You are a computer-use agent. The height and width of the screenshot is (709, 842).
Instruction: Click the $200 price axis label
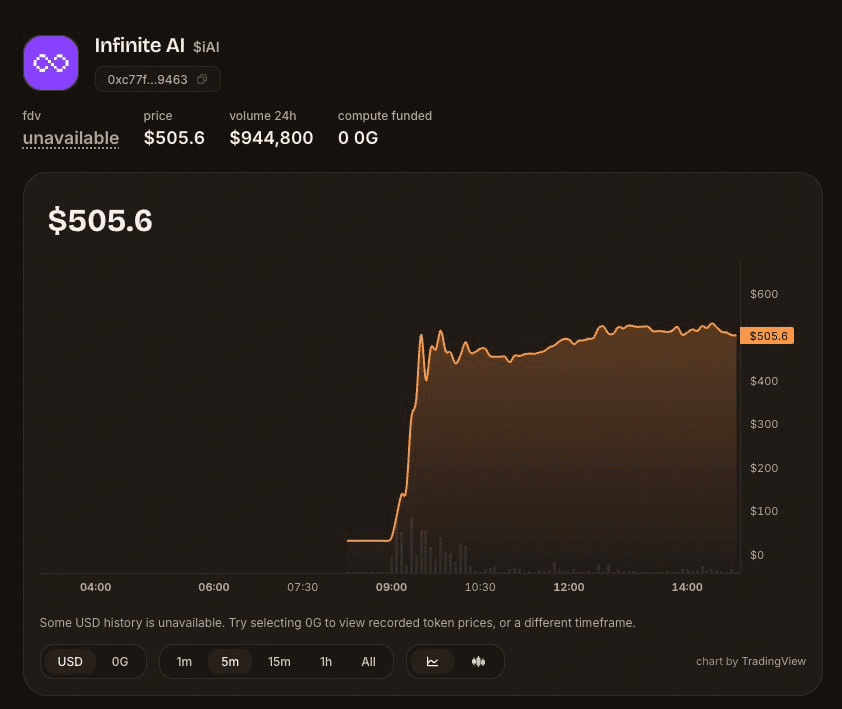[x=764, y=468]
